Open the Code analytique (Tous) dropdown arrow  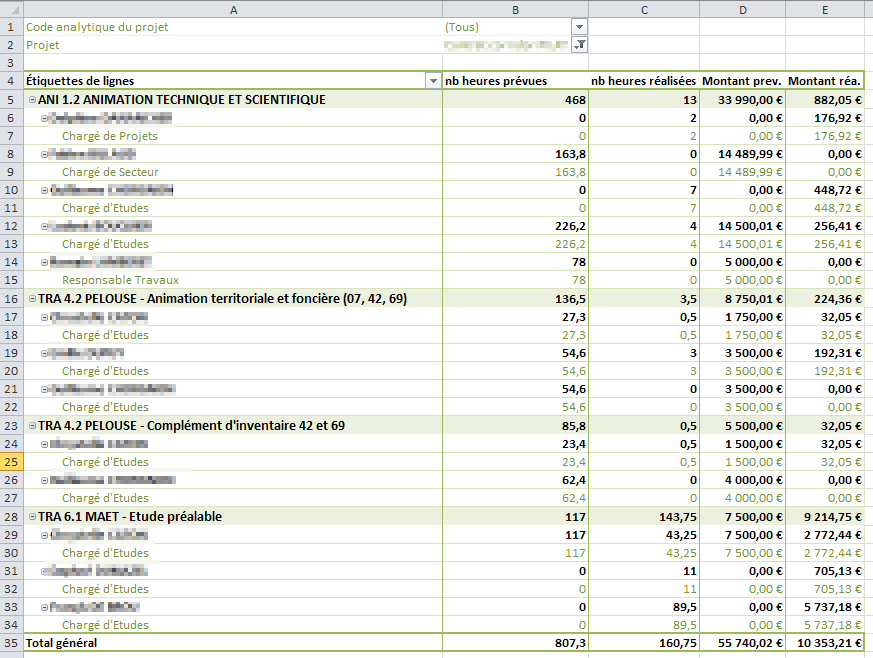click(579, 27)
